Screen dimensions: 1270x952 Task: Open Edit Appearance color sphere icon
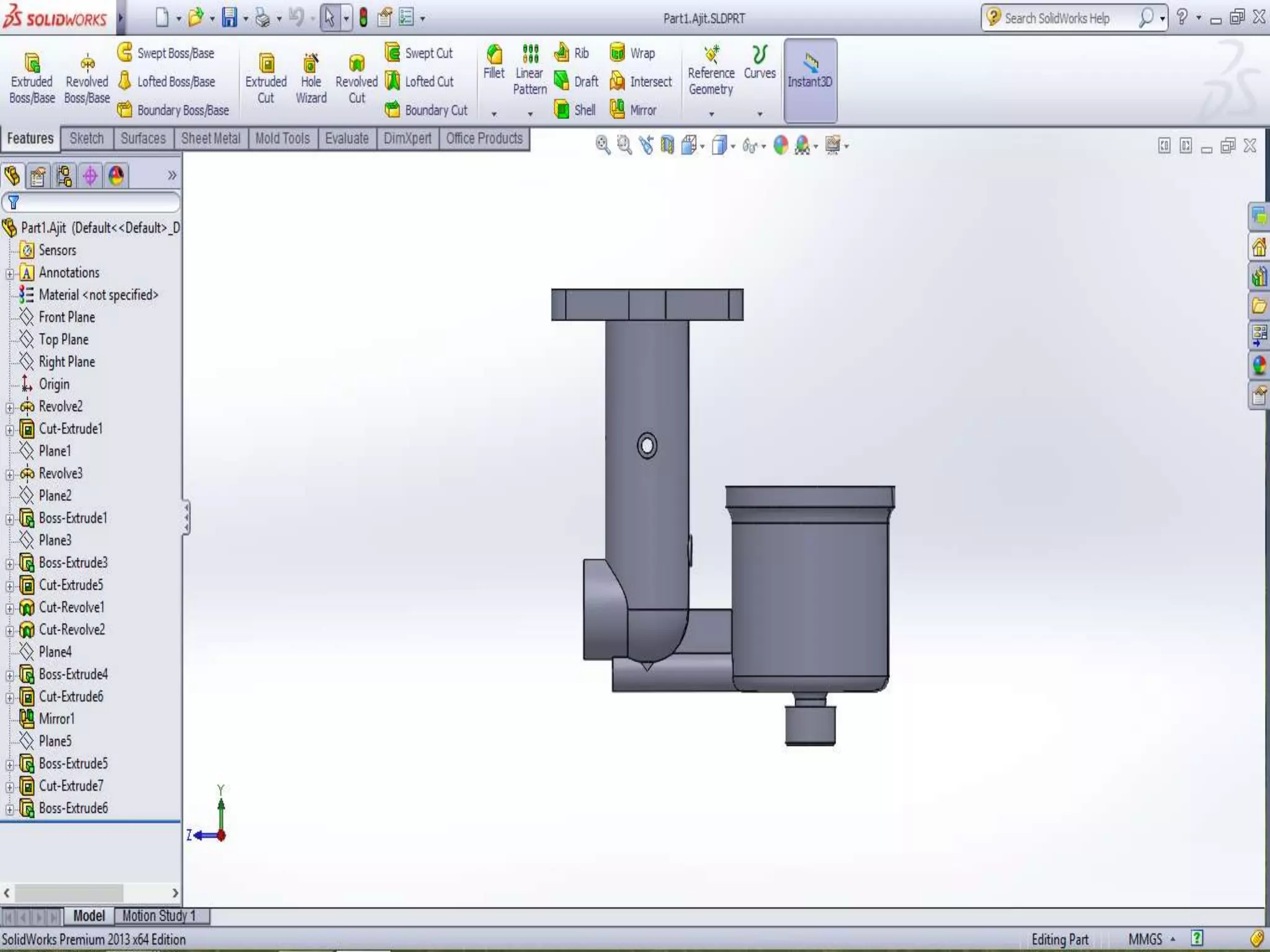click(x=781, y=146)
